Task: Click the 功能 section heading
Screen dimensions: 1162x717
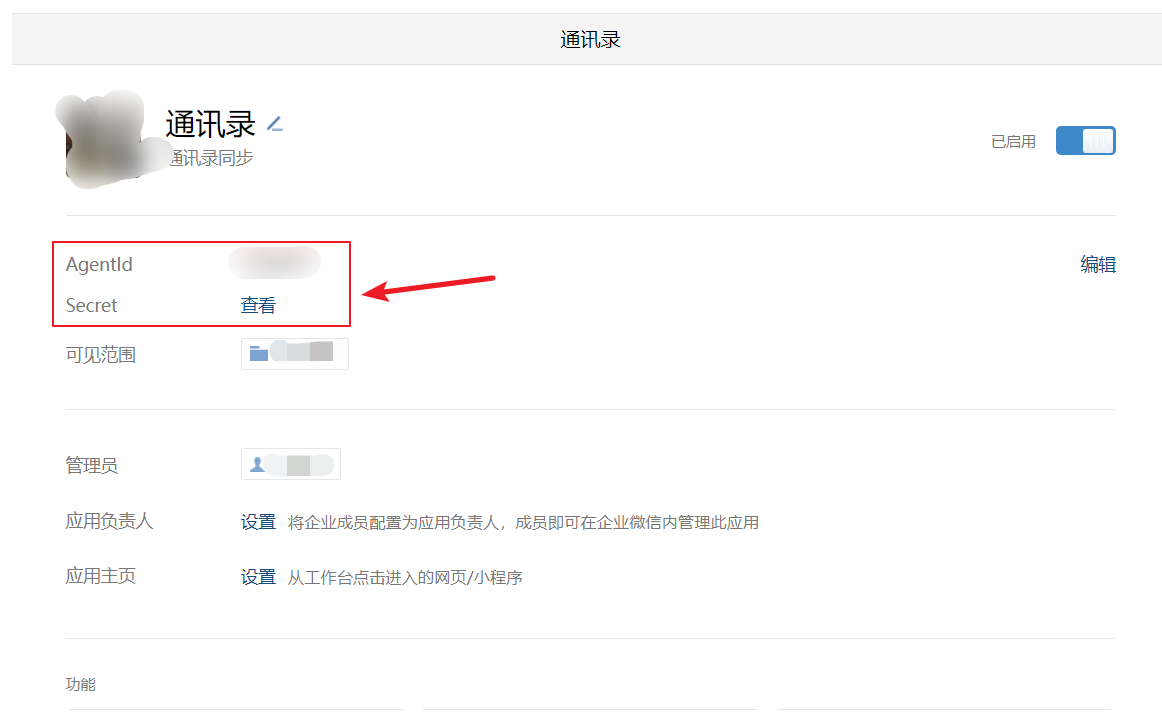Action: pos(80,684)
